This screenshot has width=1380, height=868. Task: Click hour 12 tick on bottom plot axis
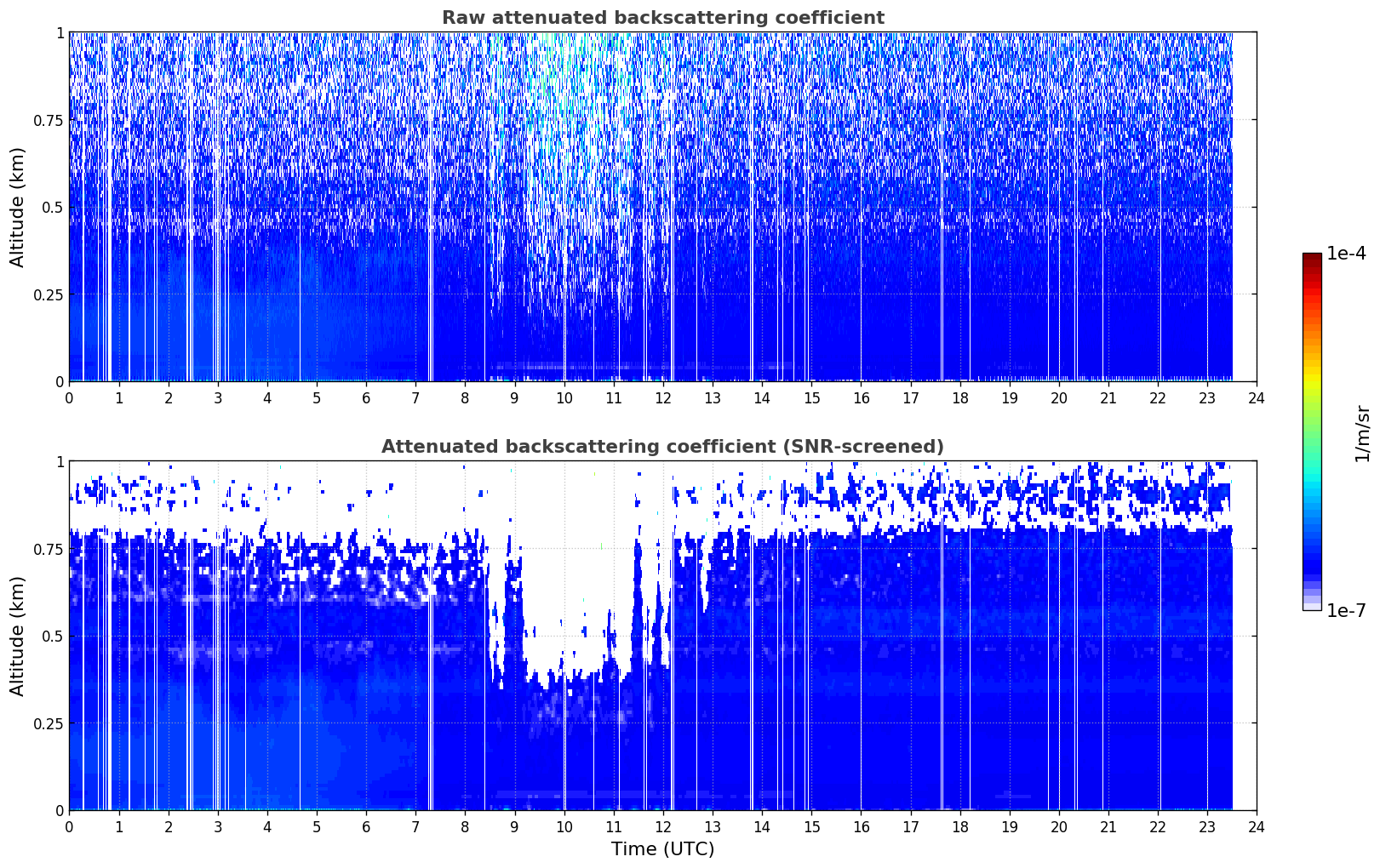pos(663,827)
